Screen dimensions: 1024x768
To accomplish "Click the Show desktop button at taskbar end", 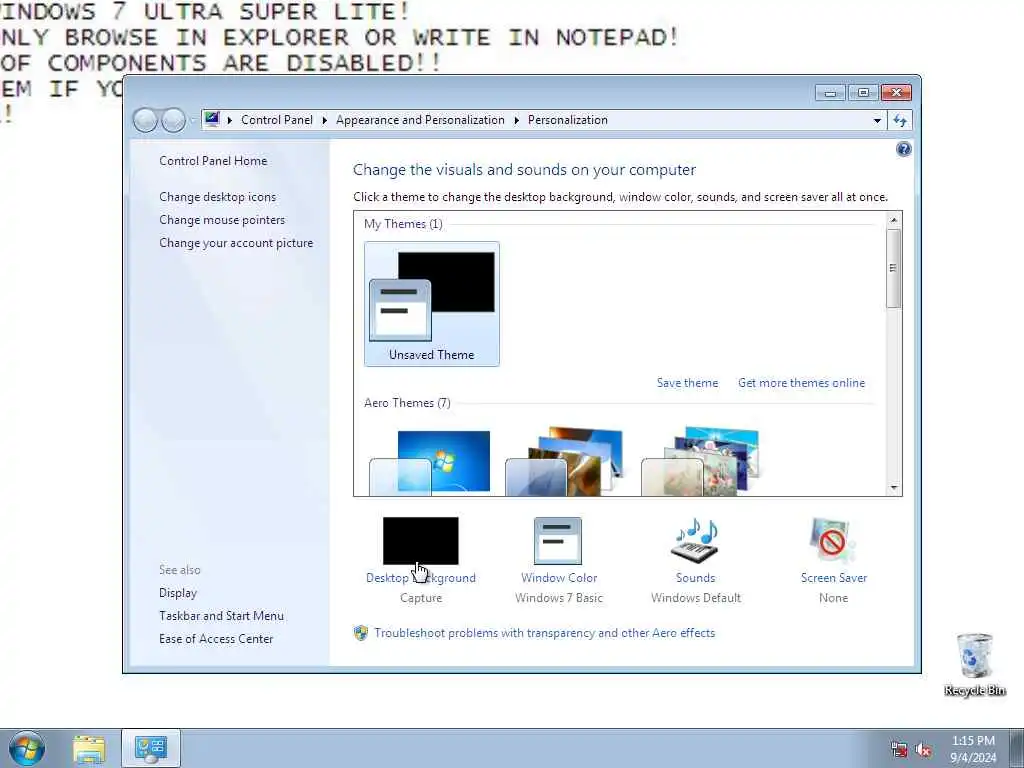I will pos(1017,748).
